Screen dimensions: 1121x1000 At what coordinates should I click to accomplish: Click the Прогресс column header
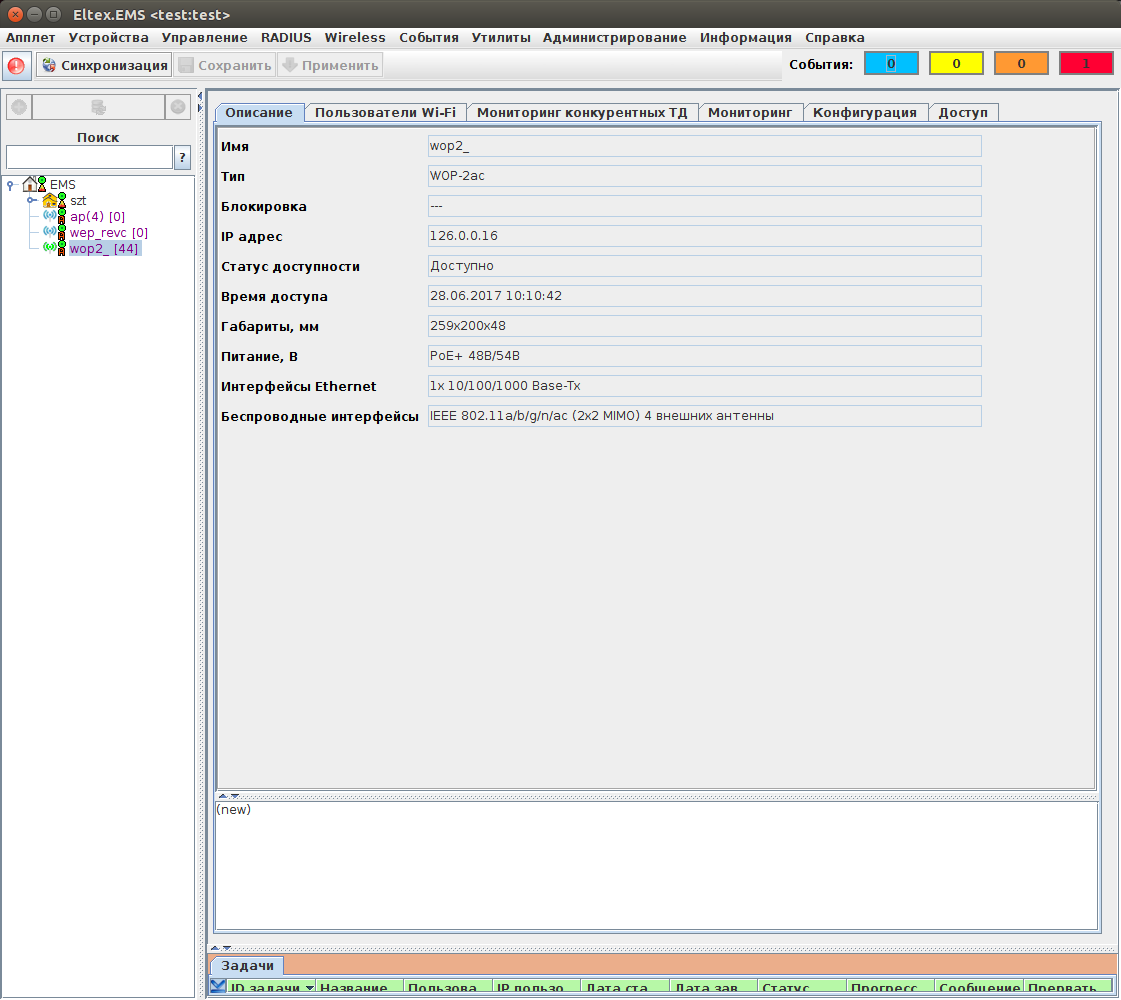click(890, 988)
